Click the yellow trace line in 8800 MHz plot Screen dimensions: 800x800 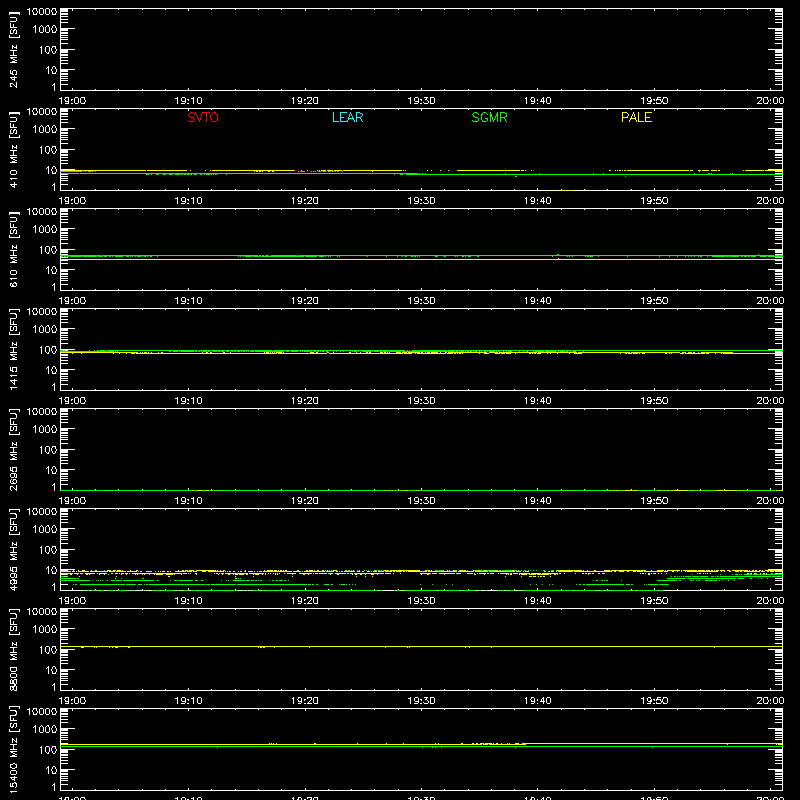point(421,646)
